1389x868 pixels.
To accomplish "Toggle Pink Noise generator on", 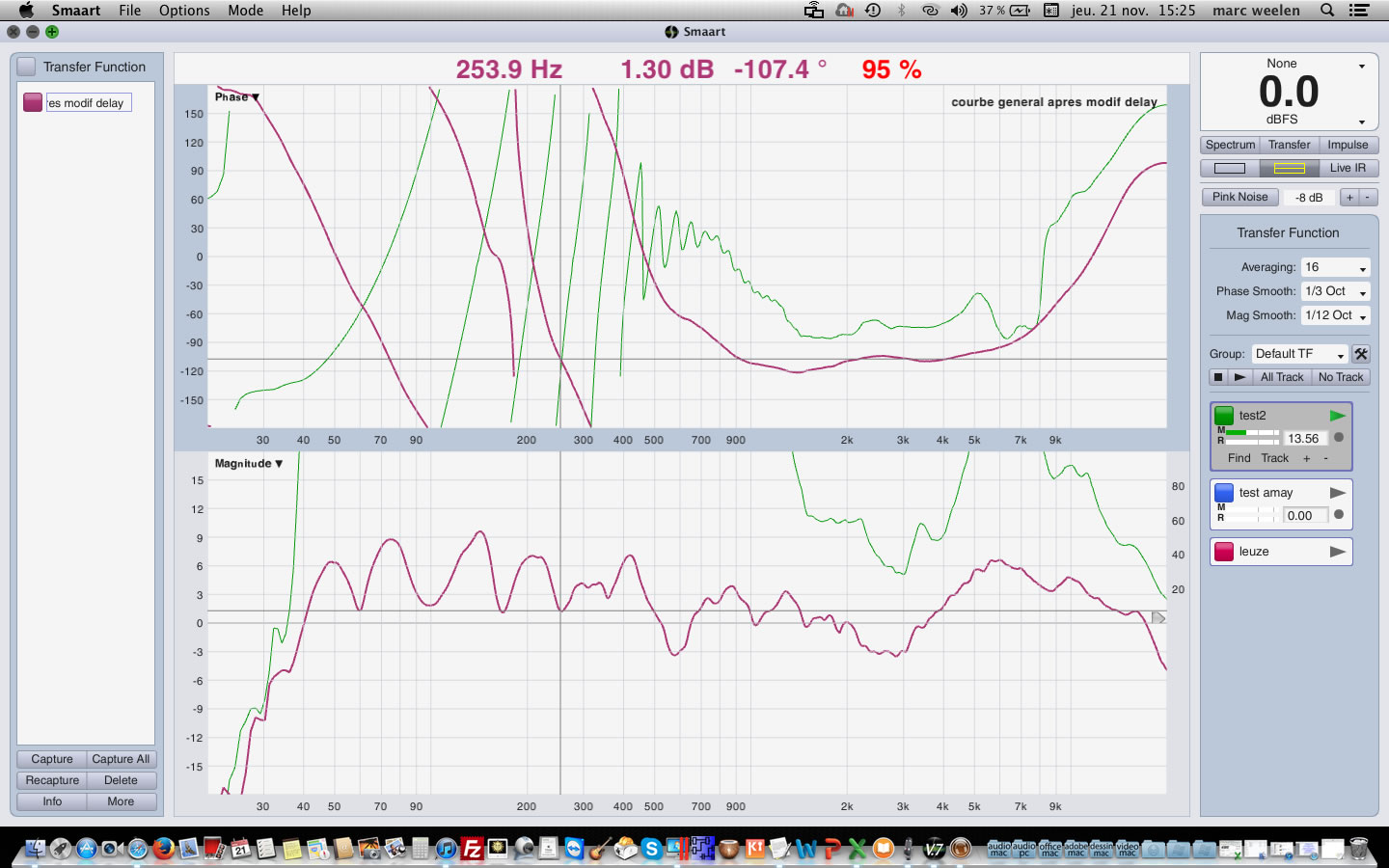I will click(x=1240, y=197).
